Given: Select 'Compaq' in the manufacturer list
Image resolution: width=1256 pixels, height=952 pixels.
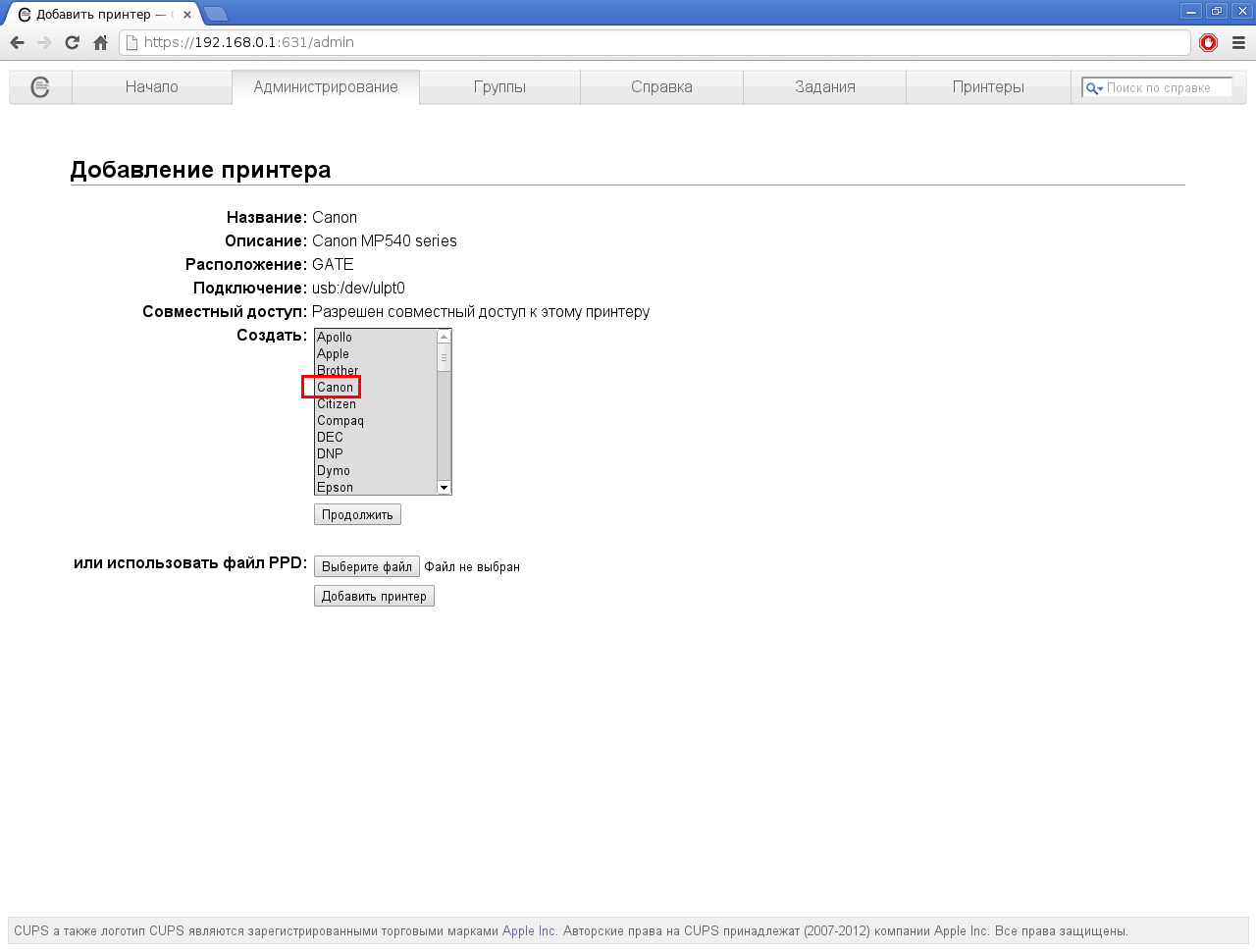Looking at the screenshot, I should click(376, 420).
